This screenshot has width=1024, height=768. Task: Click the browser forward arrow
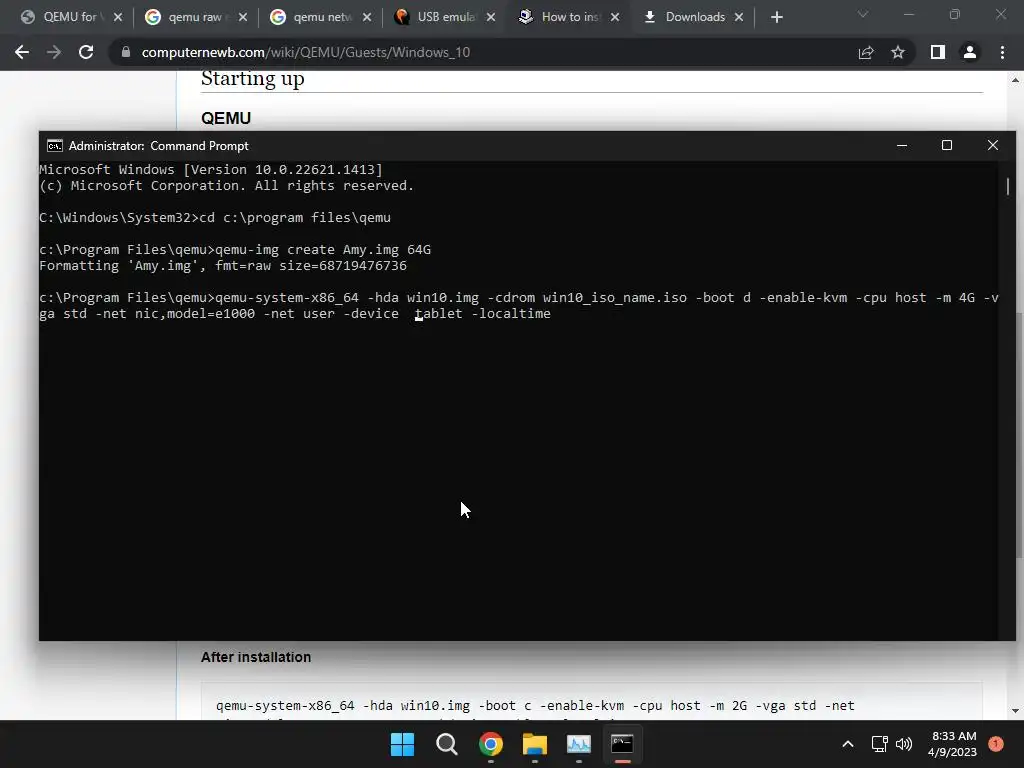point(54,52)
